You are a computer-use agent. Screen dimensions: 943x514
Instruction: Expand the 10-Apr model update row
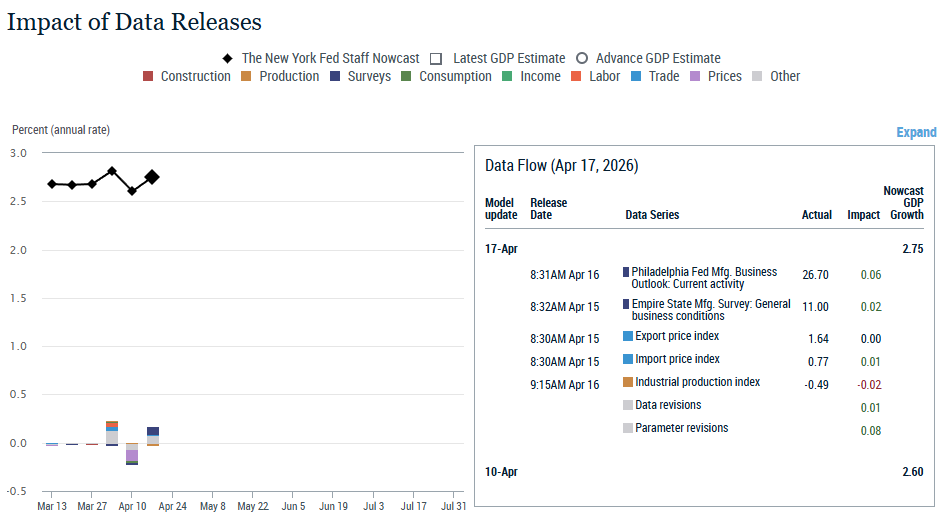(501, 472)
